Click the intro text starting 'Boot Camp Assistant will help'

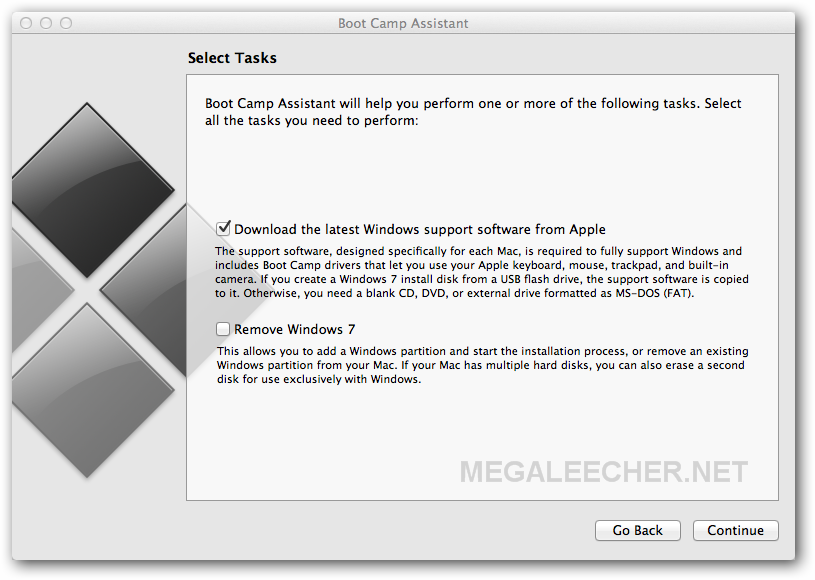point(473,112)
